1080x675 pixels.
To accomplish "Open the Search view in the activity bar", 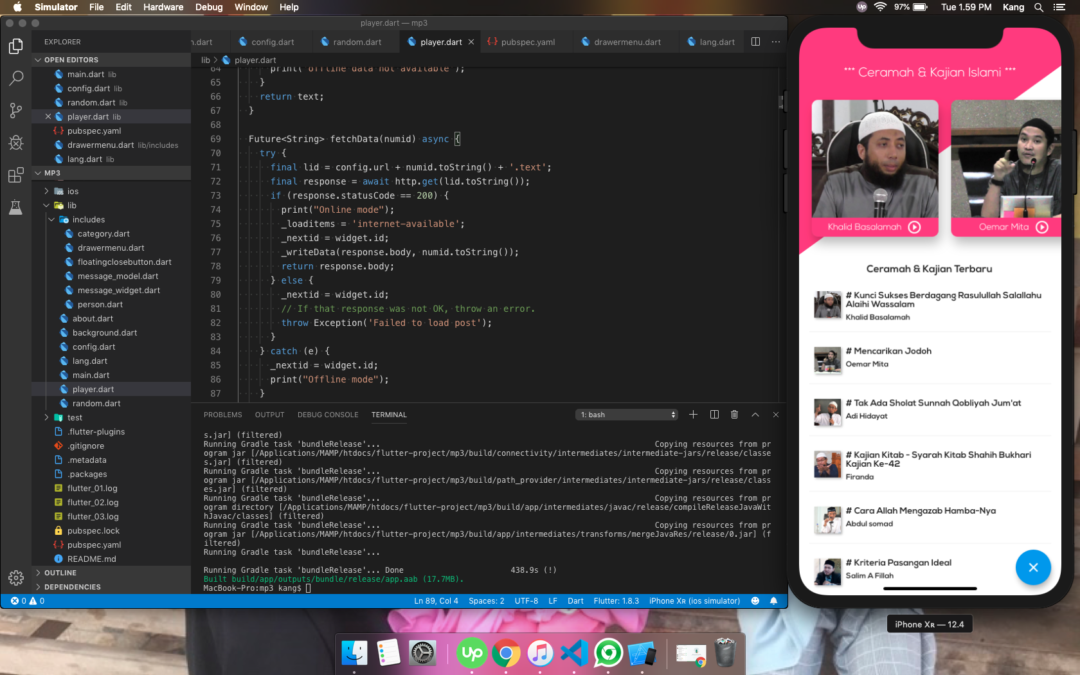I will pos(15,78).
